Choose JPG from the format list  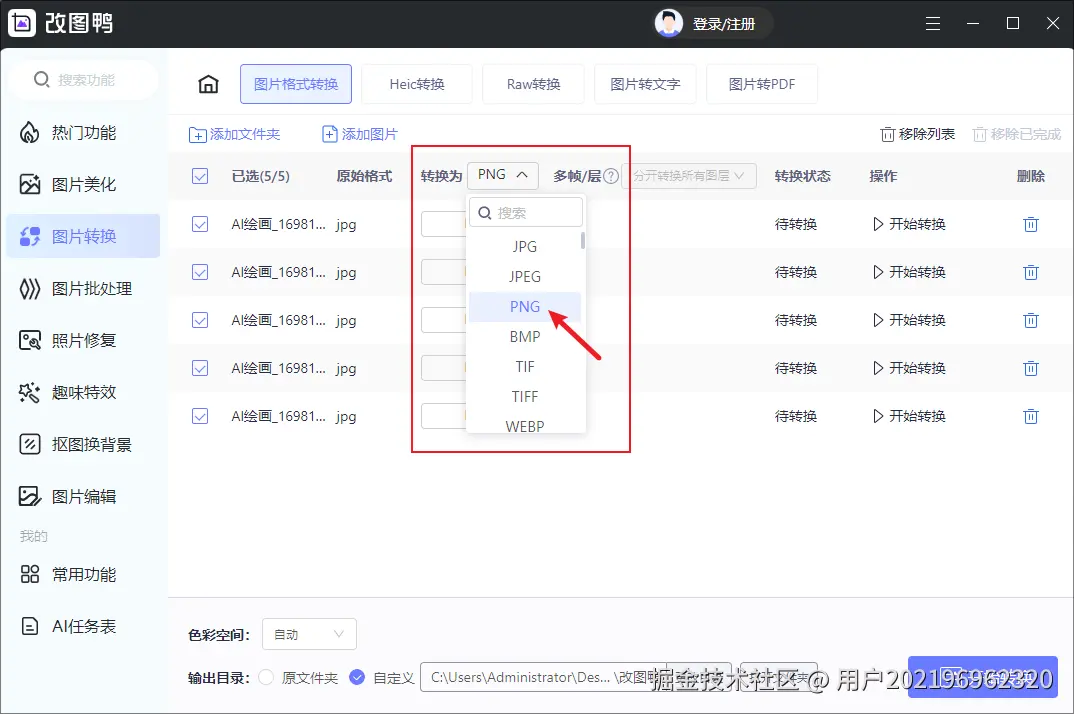[525, 247]
